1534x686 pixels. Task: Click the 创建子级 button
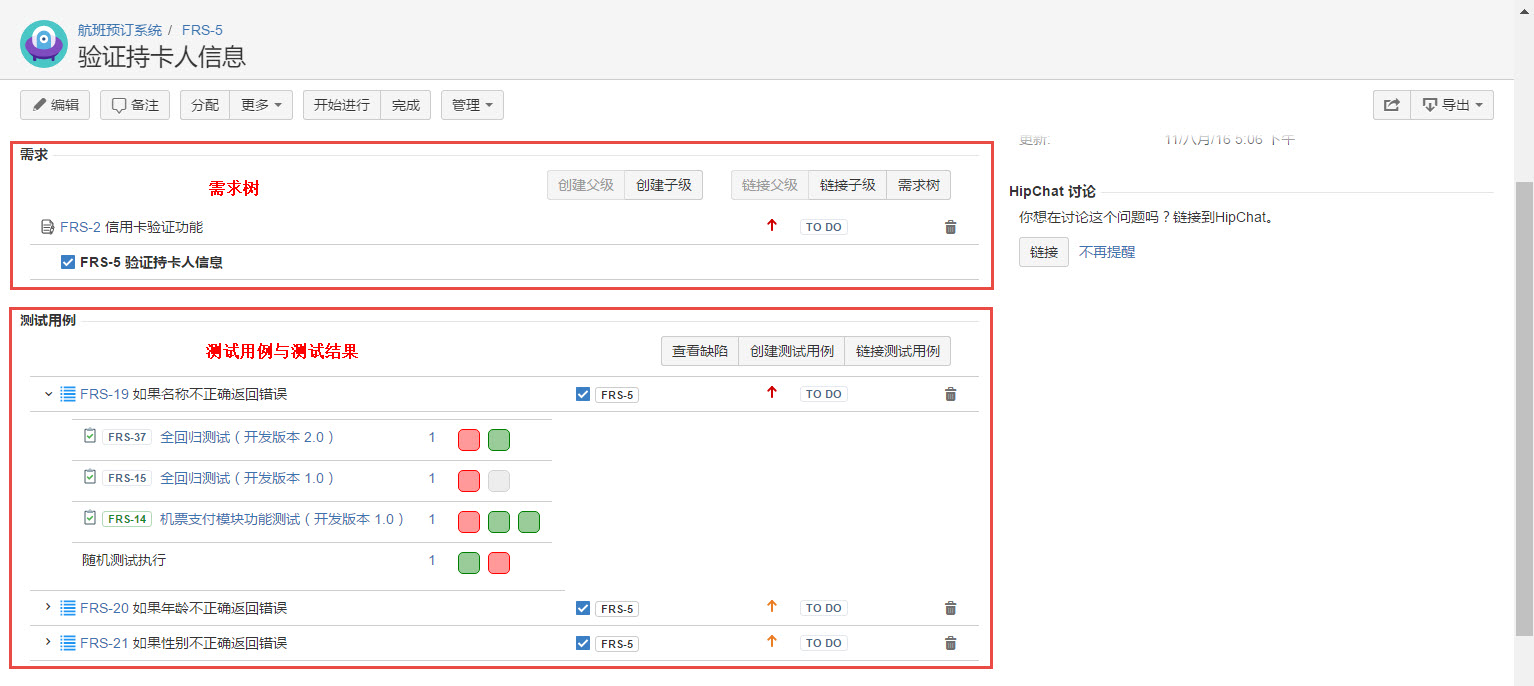(x=664, y=185)
